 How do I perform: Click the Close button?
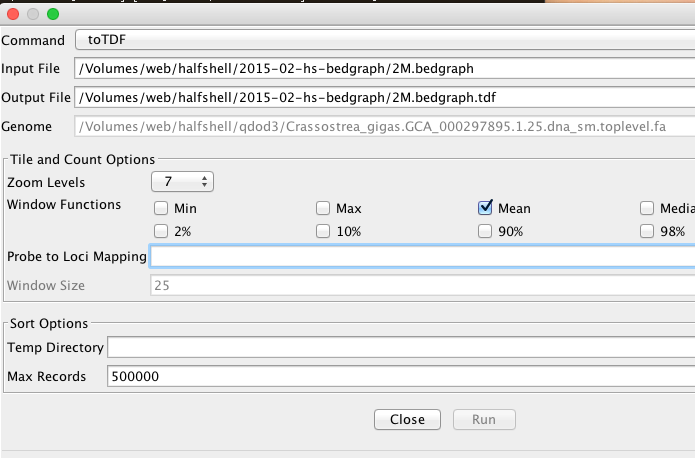407,419
